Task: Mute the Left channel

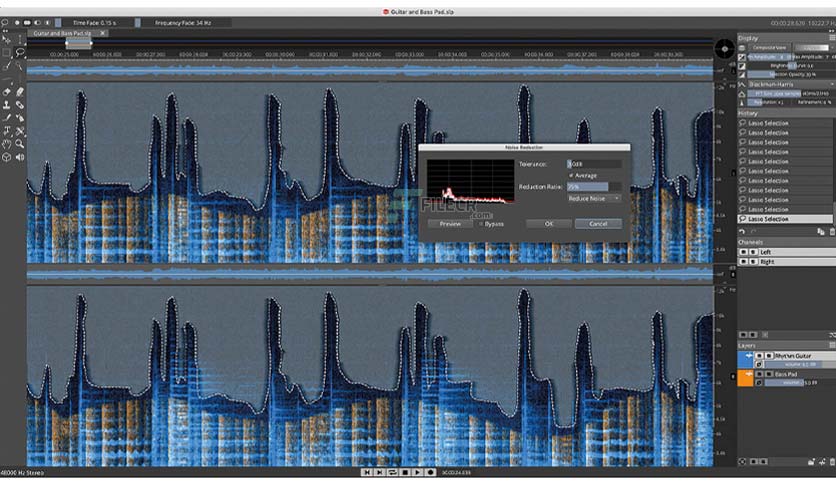Action: click(753, 252)
